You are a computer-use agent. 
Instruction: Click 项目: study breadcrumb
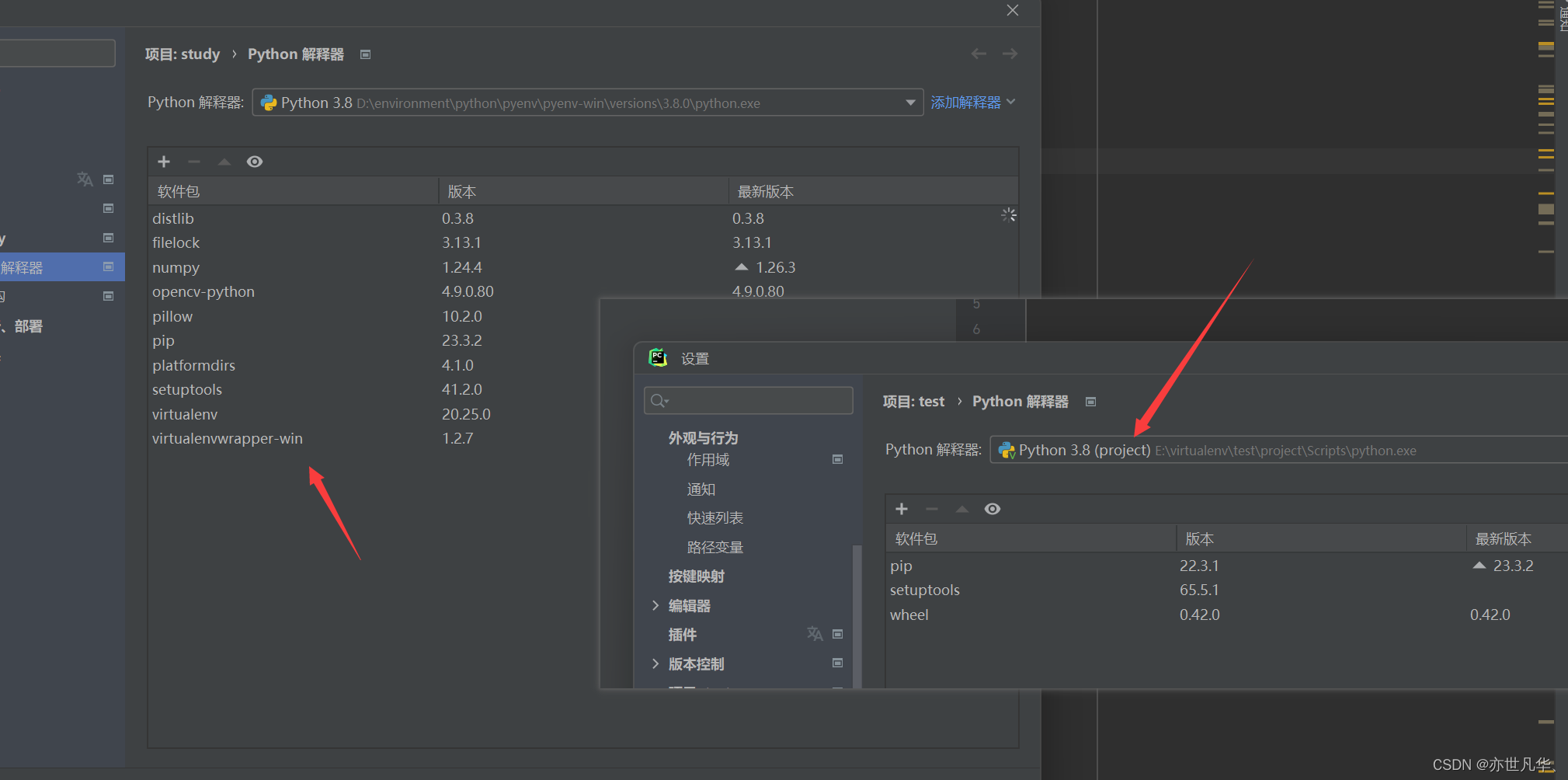tap(183, 54)
